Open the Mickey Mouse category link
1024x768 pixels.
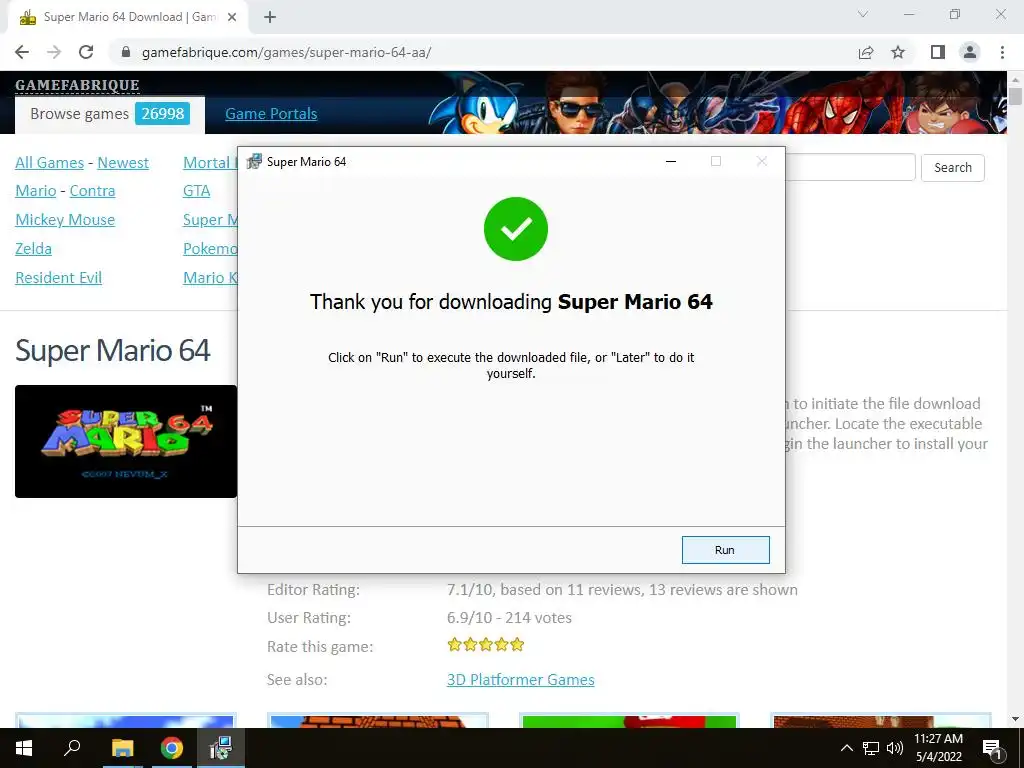click(x=65, y=219)
